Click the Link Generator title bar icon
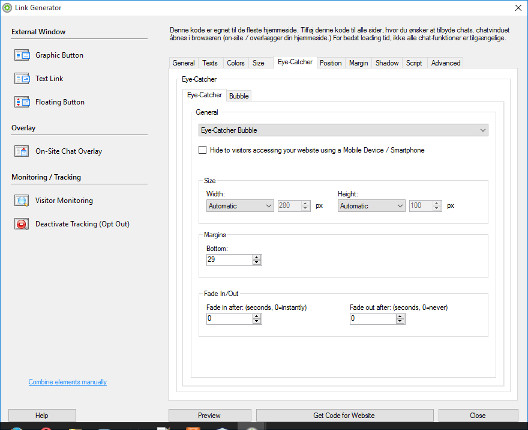Viewport: 528px width, 430px height. coord(7,7)
